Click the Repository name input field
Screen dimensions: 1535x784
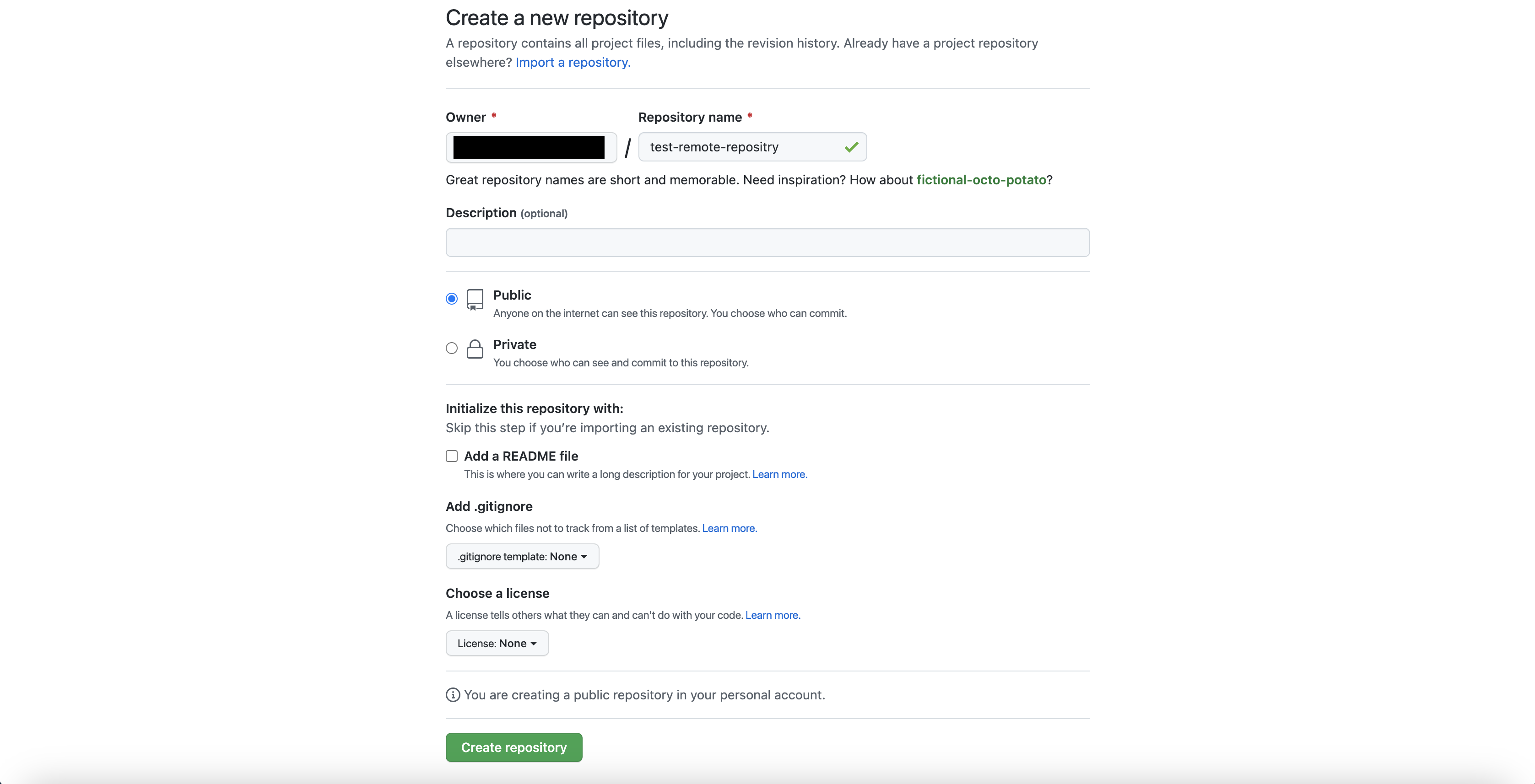tap(752, 147)
